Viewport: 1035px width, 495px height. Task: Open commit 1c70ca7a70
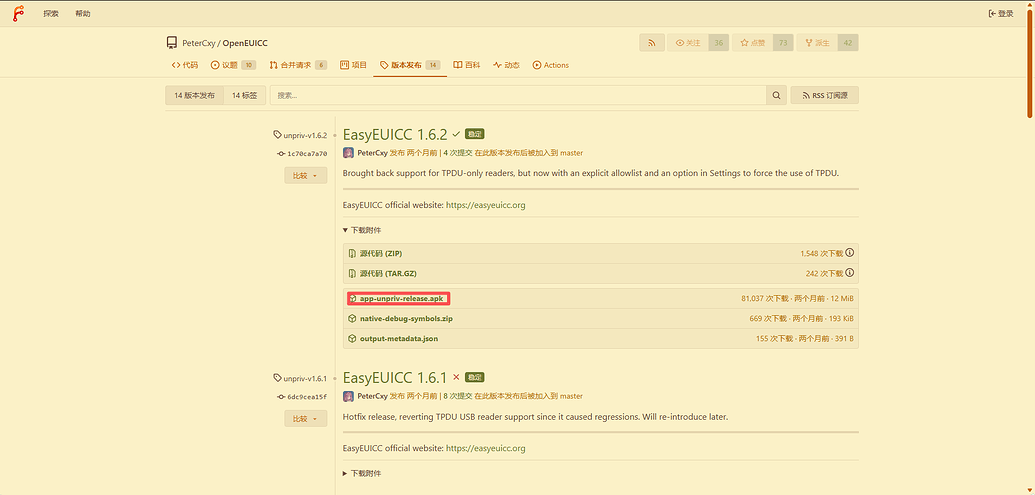click(303, 153)
